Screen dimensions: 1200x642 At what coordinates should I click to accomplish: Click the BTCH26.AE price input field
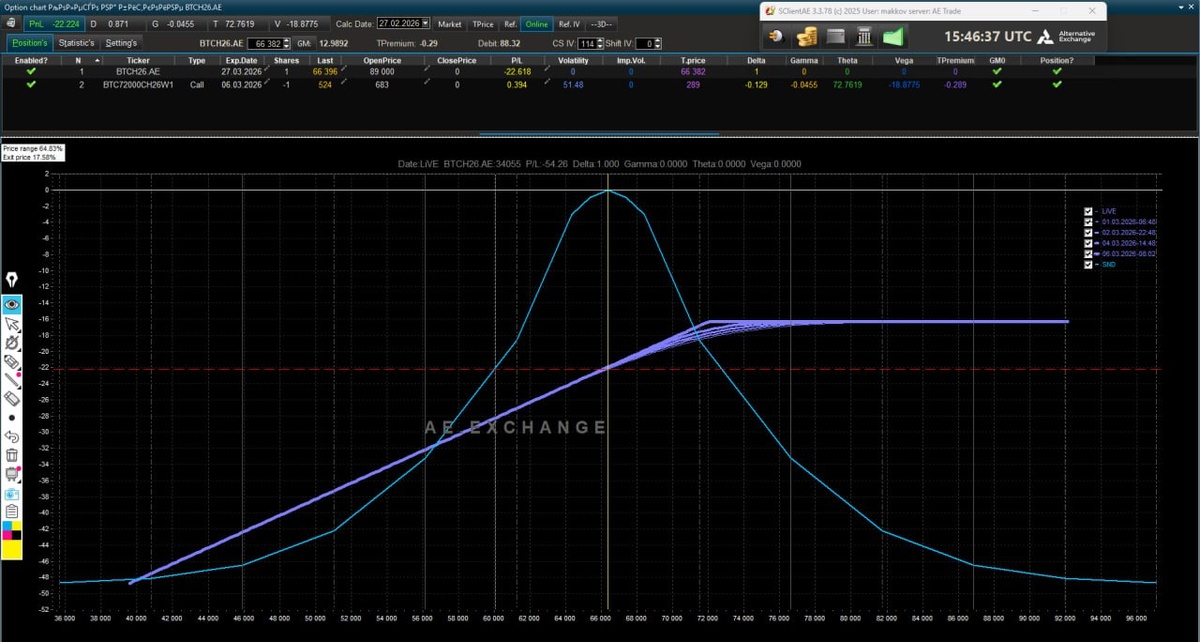click(264, 43)
